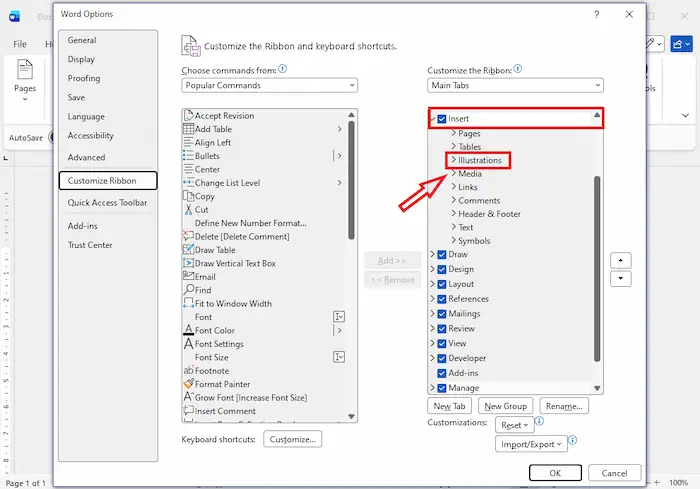Click the Bullets list icon
Image resolution: width=700 pixels, height=489 pixels.
(x=188, y=156)
